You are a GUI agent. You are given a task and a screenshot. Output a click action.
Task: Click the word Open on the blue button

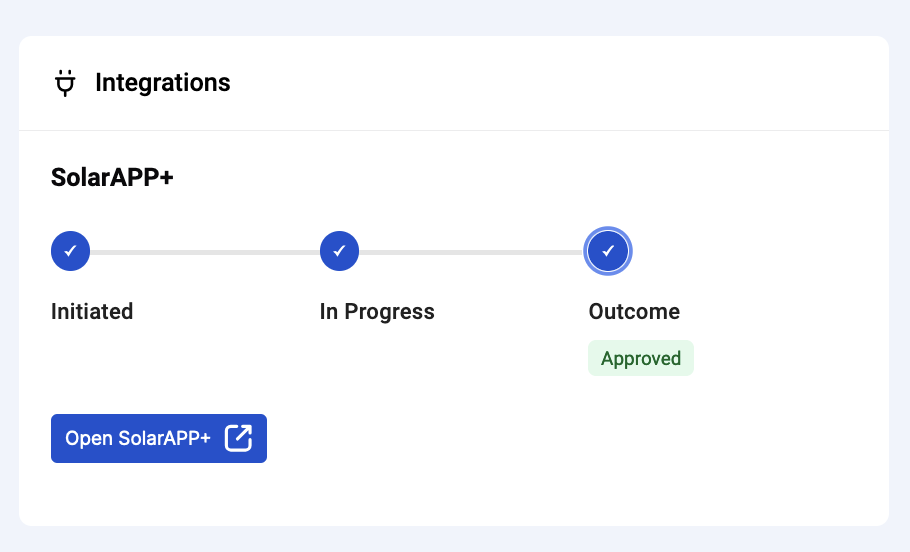pyautogui.click(x=89, y=439)
